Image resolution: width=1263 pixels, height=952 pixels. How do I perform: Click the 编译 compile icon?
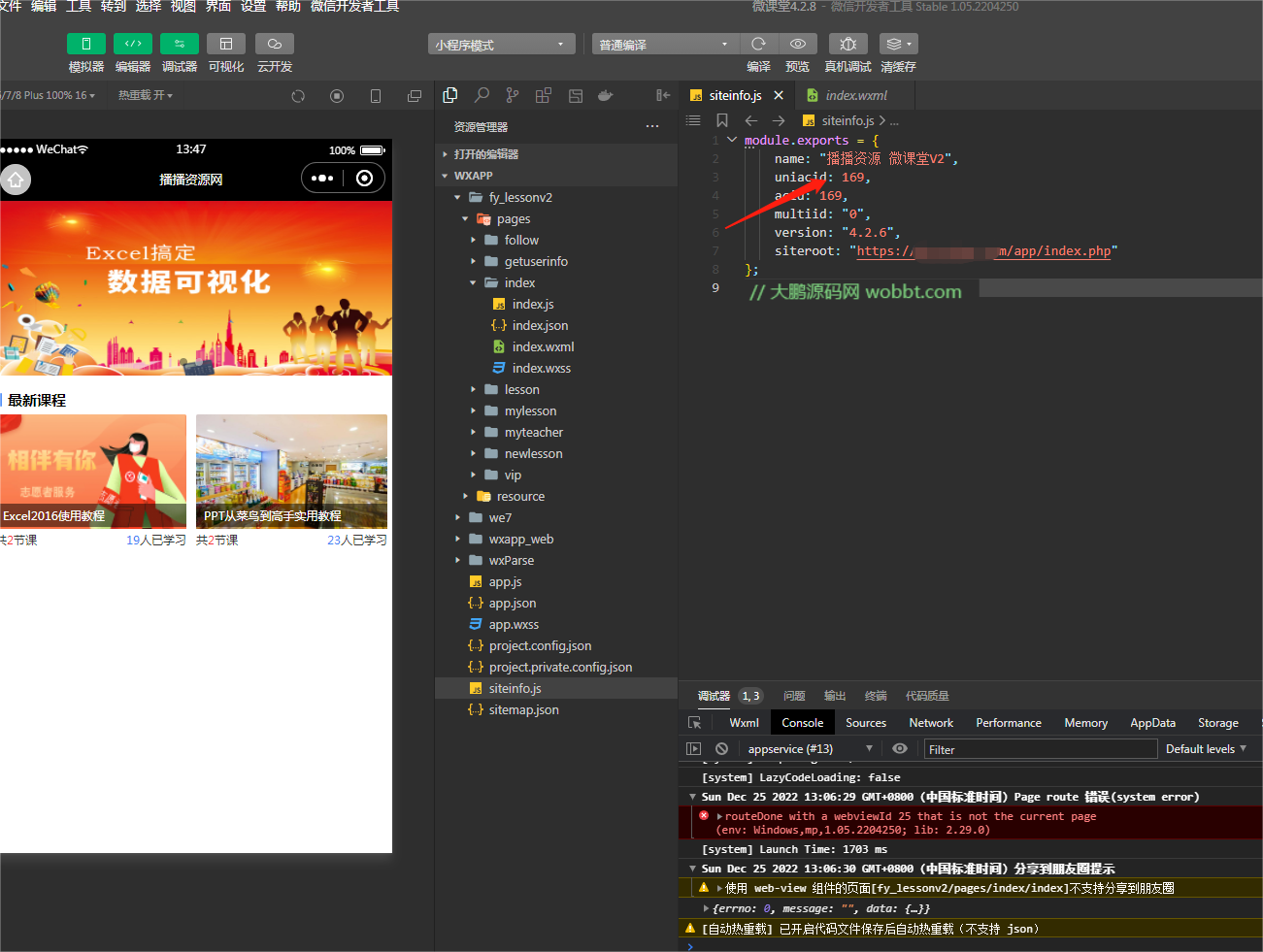(x=759, y=44)
